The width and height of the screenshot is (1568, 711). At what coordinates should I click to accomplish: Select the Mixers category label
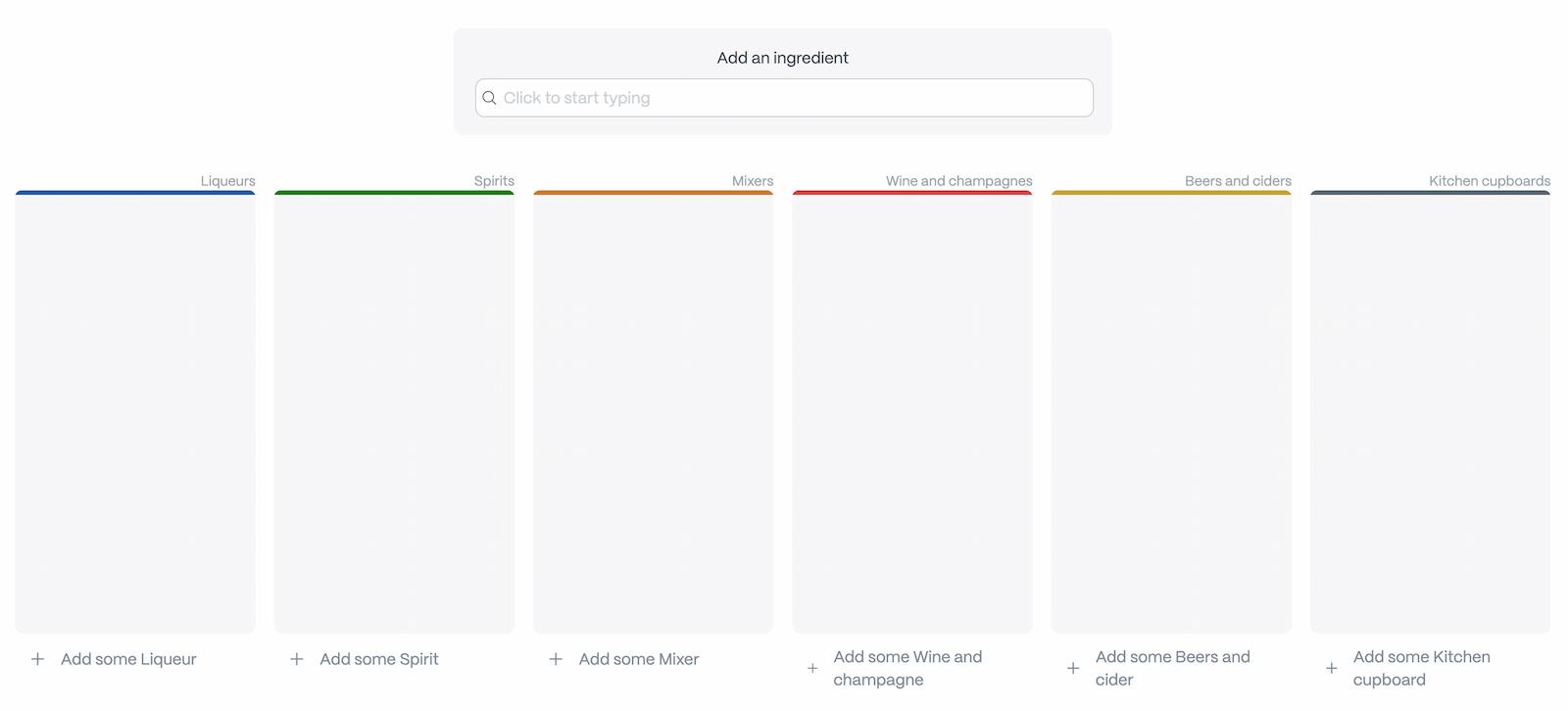coord(753,180)
